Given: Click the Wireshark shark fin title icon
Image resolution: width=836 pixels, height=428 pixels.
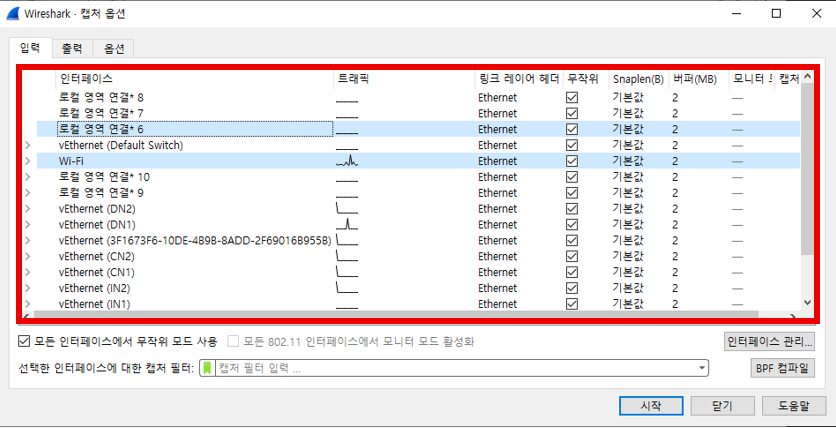Looking at the screenshot, I should coord(12,15).
